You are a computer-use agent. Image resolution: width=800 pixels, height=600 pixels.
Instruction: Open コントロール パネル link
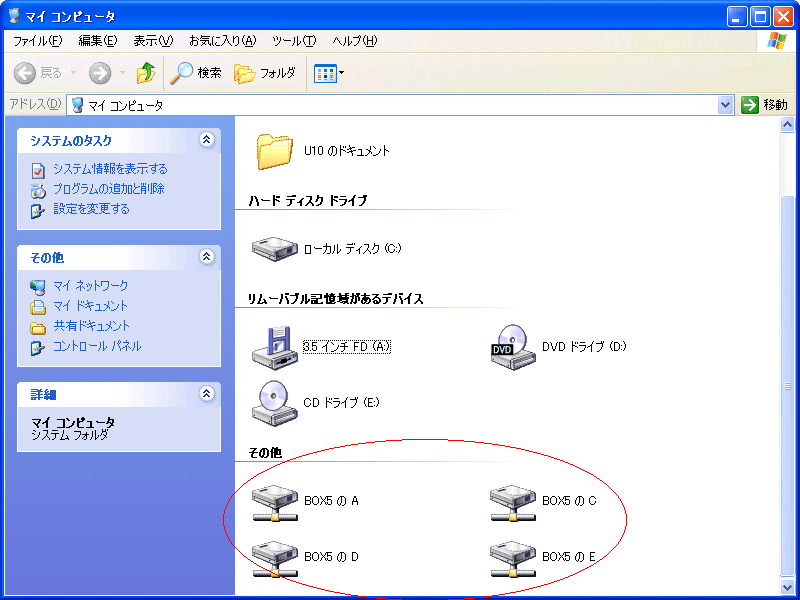click(x=97, y=346)
